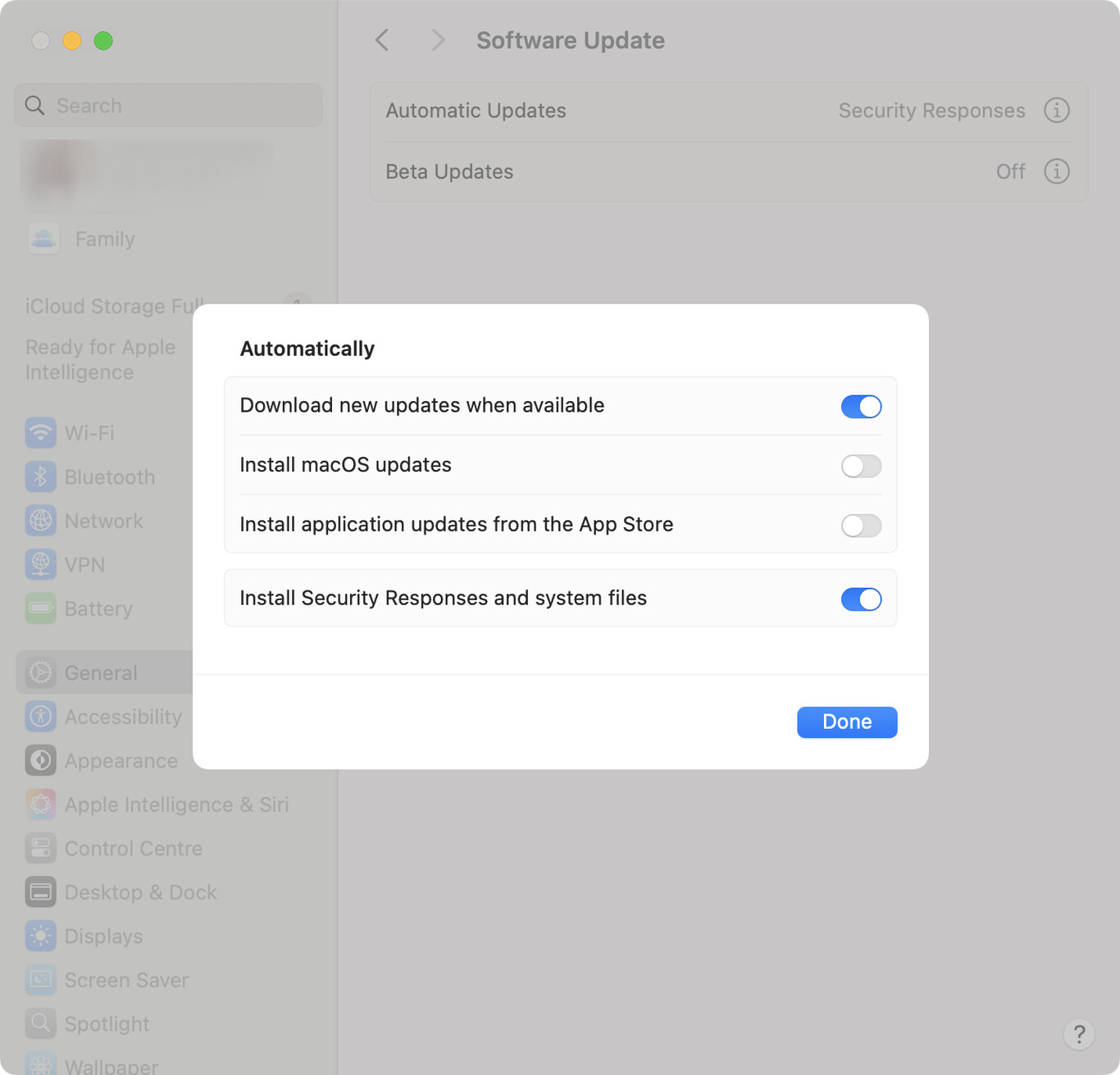Navigate back with the back arrow
The height and width of the screenshot is (1075, 1120).
[380, 39]
